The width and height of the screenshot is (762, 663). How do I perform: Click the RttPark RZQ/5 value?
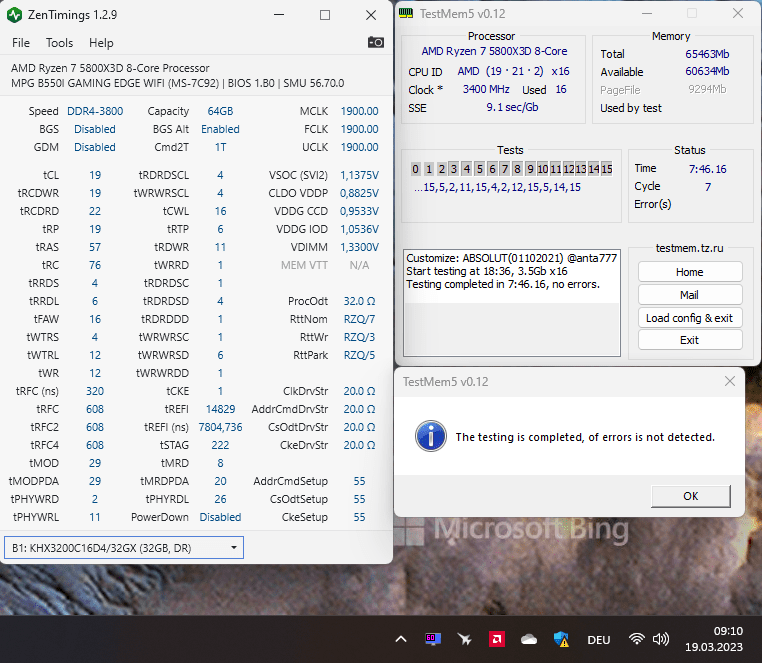coord(359,355)
